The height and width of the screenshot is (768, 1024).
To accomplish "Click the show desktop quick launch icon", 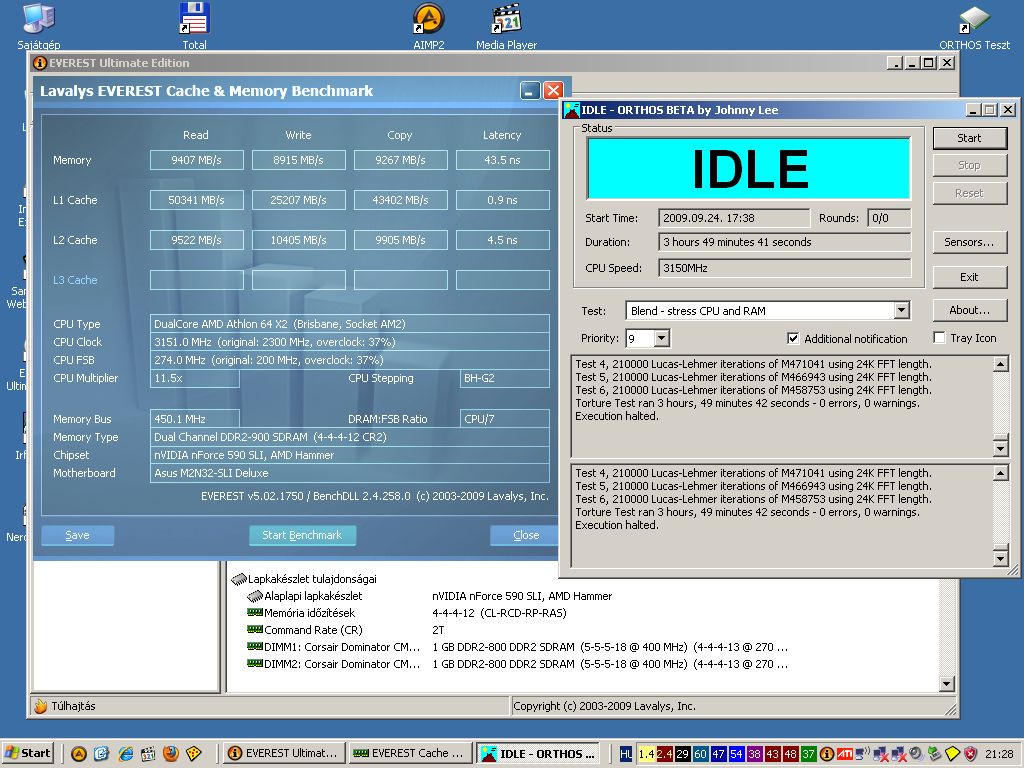I will click(102, 754).
